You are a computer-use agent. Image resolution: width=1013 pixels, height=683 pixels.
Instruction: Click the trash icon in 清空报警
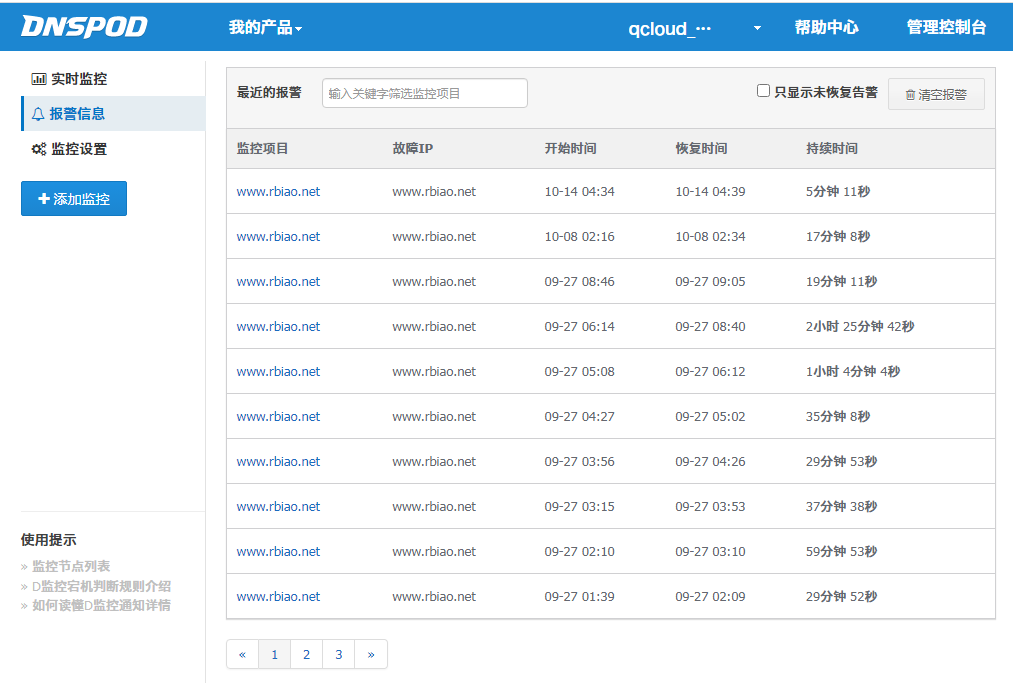(910, 95)
